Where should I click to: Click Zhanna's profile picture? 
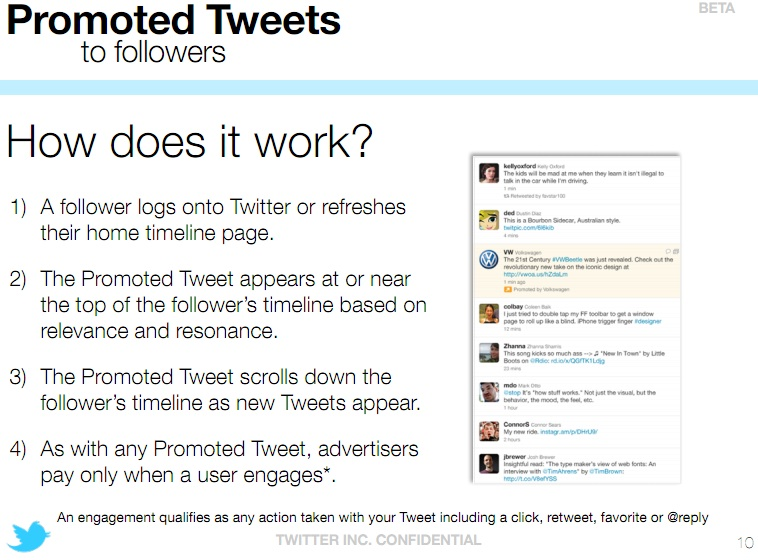tap(489, 353)
